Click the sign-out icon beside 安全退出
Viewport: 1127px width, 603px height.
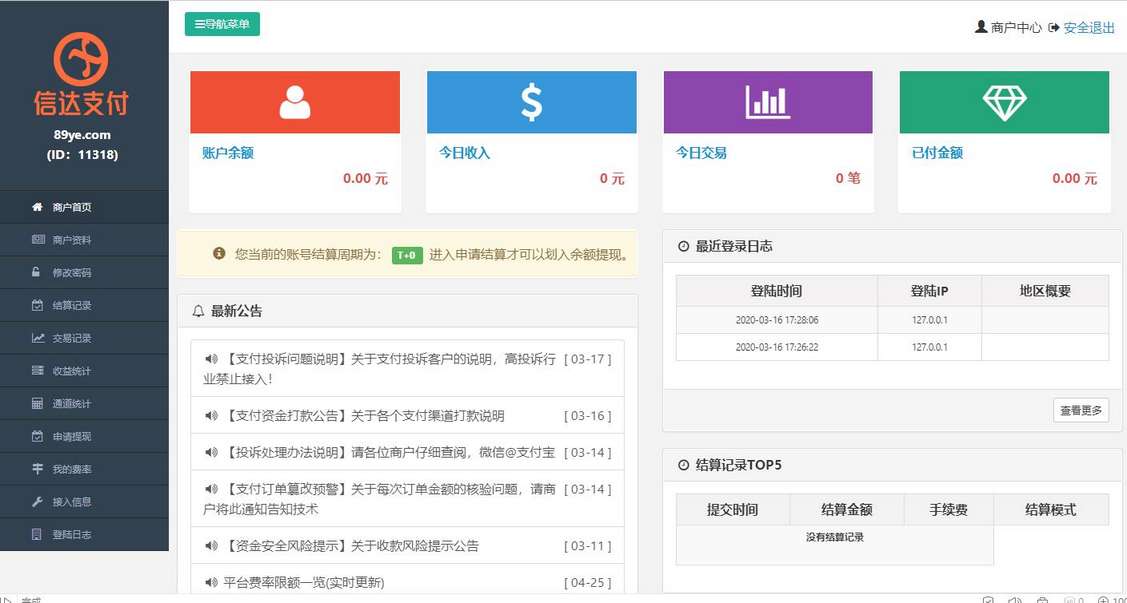[1054, 28]
